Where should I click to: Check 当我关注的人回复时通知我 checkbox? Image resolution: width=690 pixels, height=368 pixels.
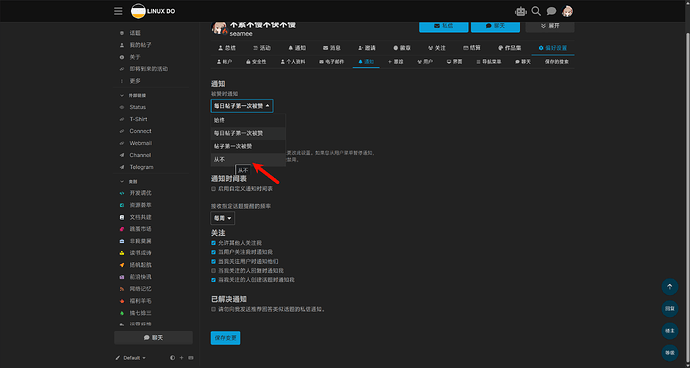[x=213, y=271]
